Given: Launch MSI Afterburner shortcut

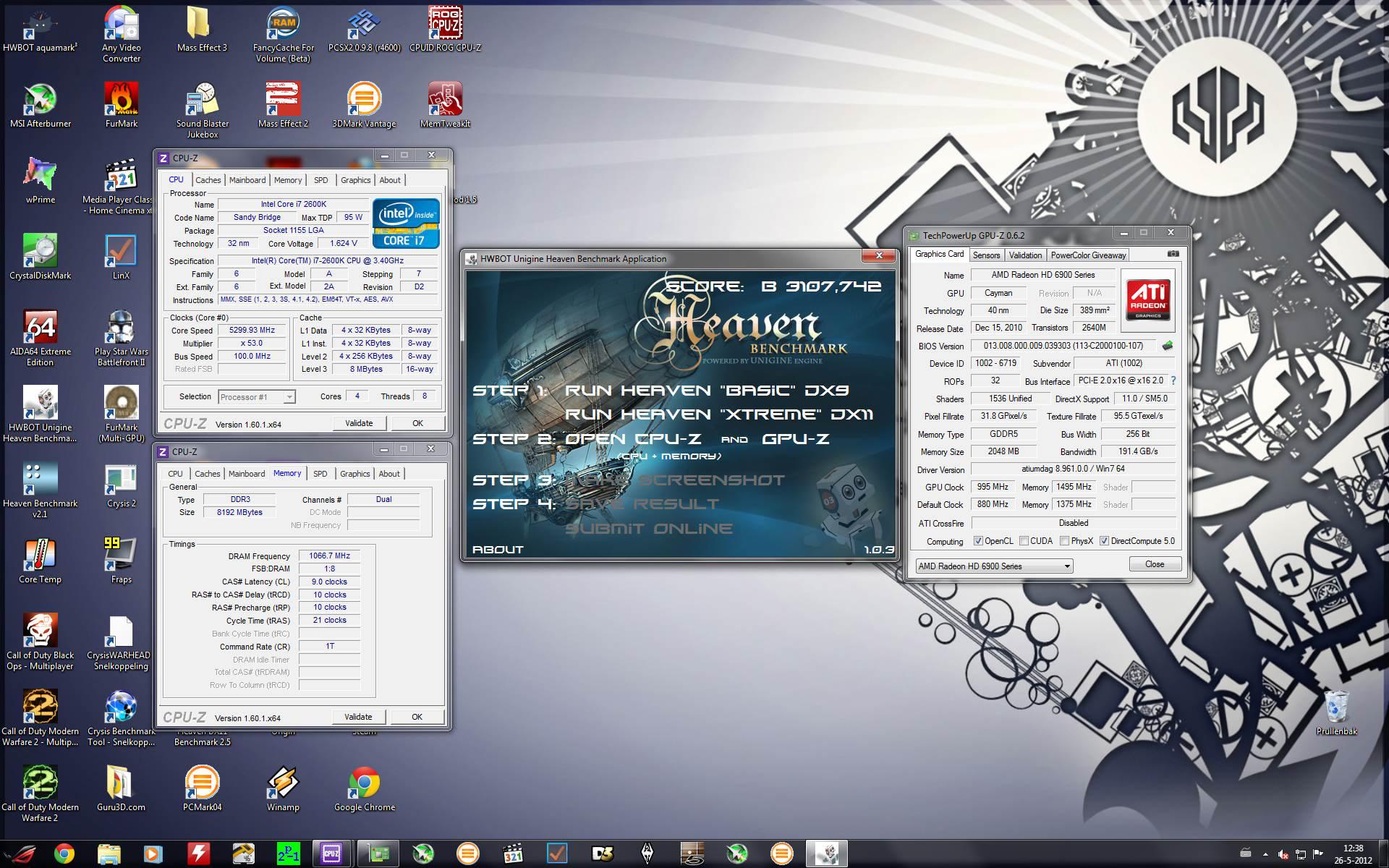Looking at the screenshot, I should pyautogui.click(x=41, y=105).
